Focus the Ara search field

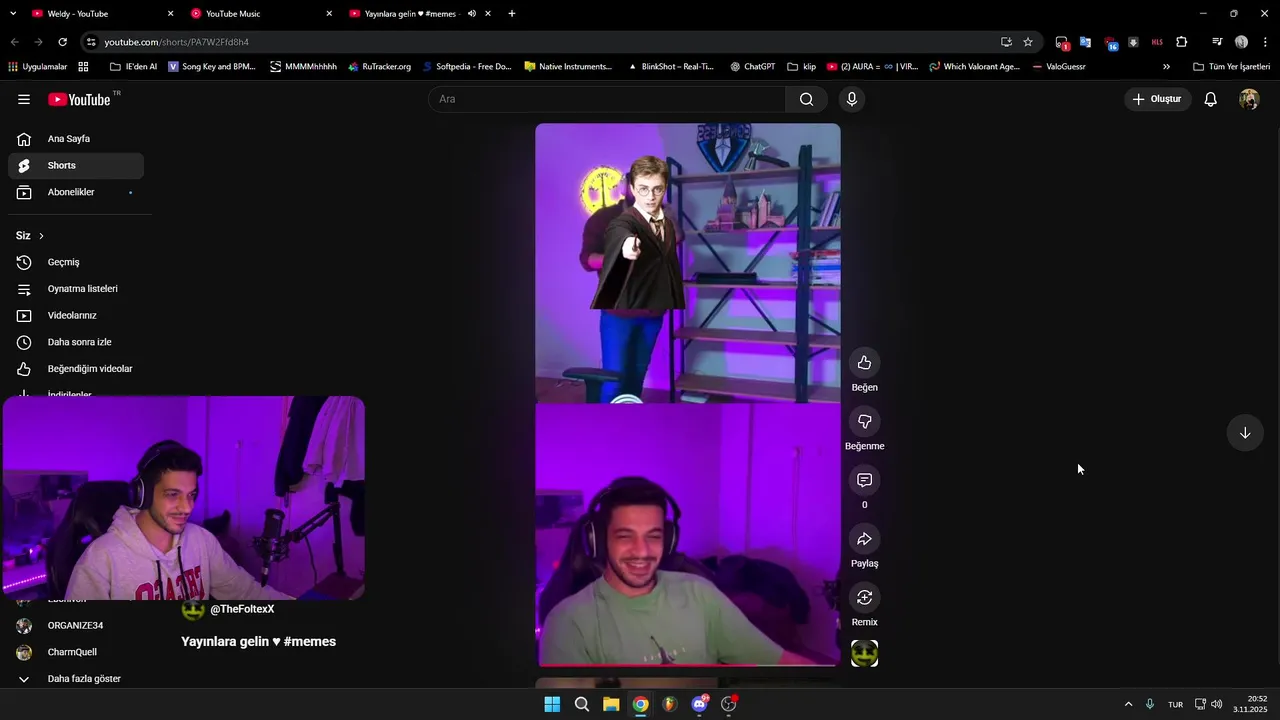pos(607,99)
